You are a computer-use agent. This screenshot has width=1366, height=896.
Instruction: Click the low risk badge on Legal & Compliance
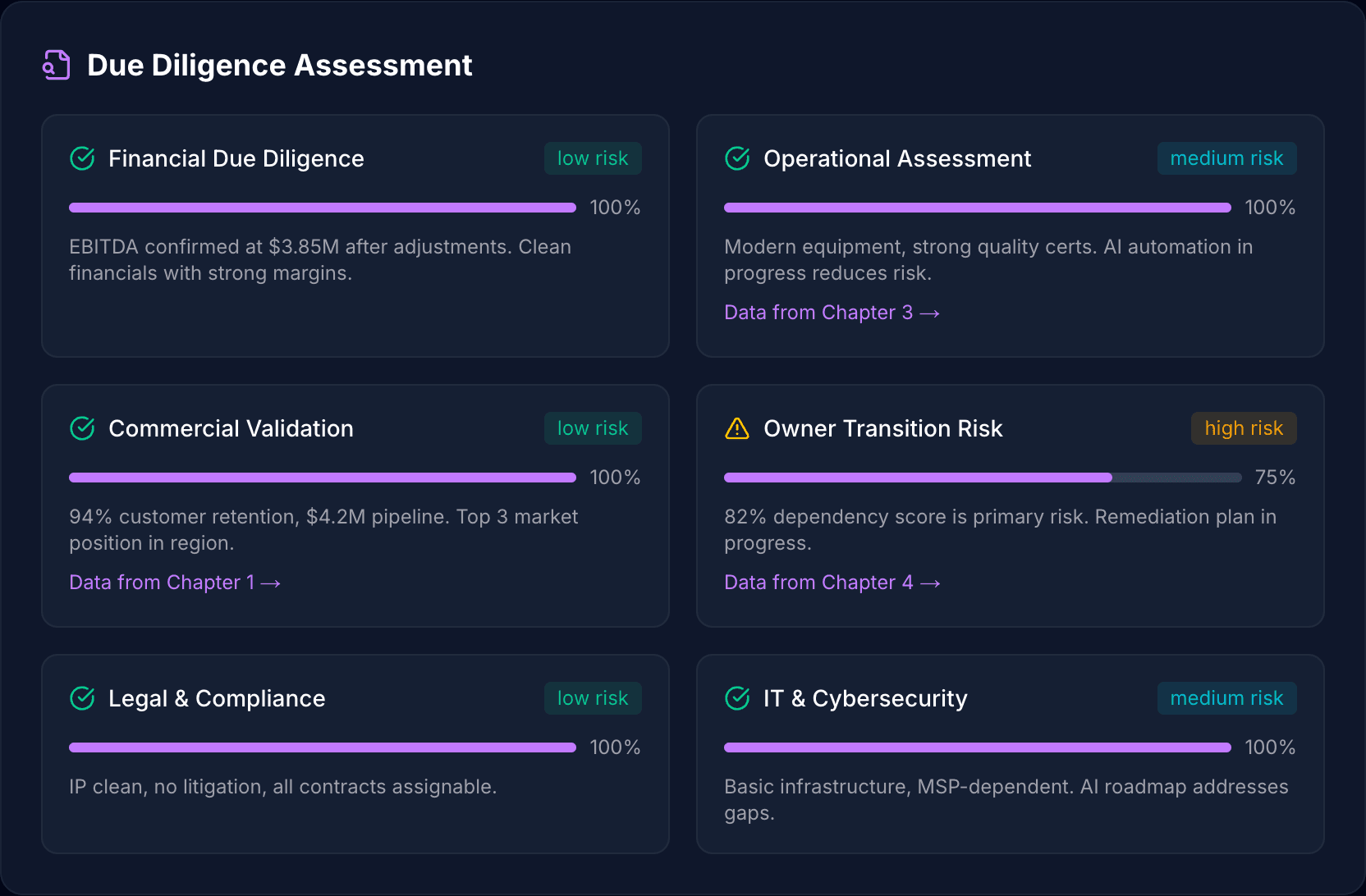pyautogui.click(x=593, y=698)
